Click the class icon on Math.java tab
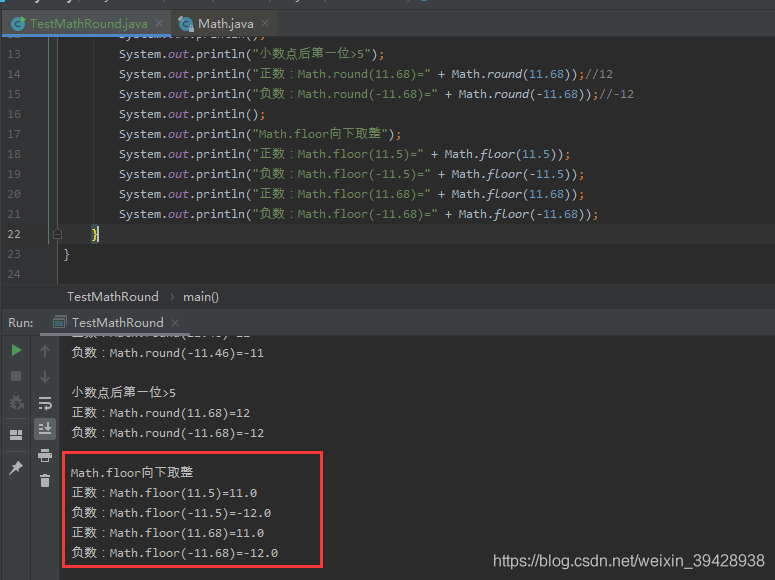The image size is (775, 580). coord(185,23)
